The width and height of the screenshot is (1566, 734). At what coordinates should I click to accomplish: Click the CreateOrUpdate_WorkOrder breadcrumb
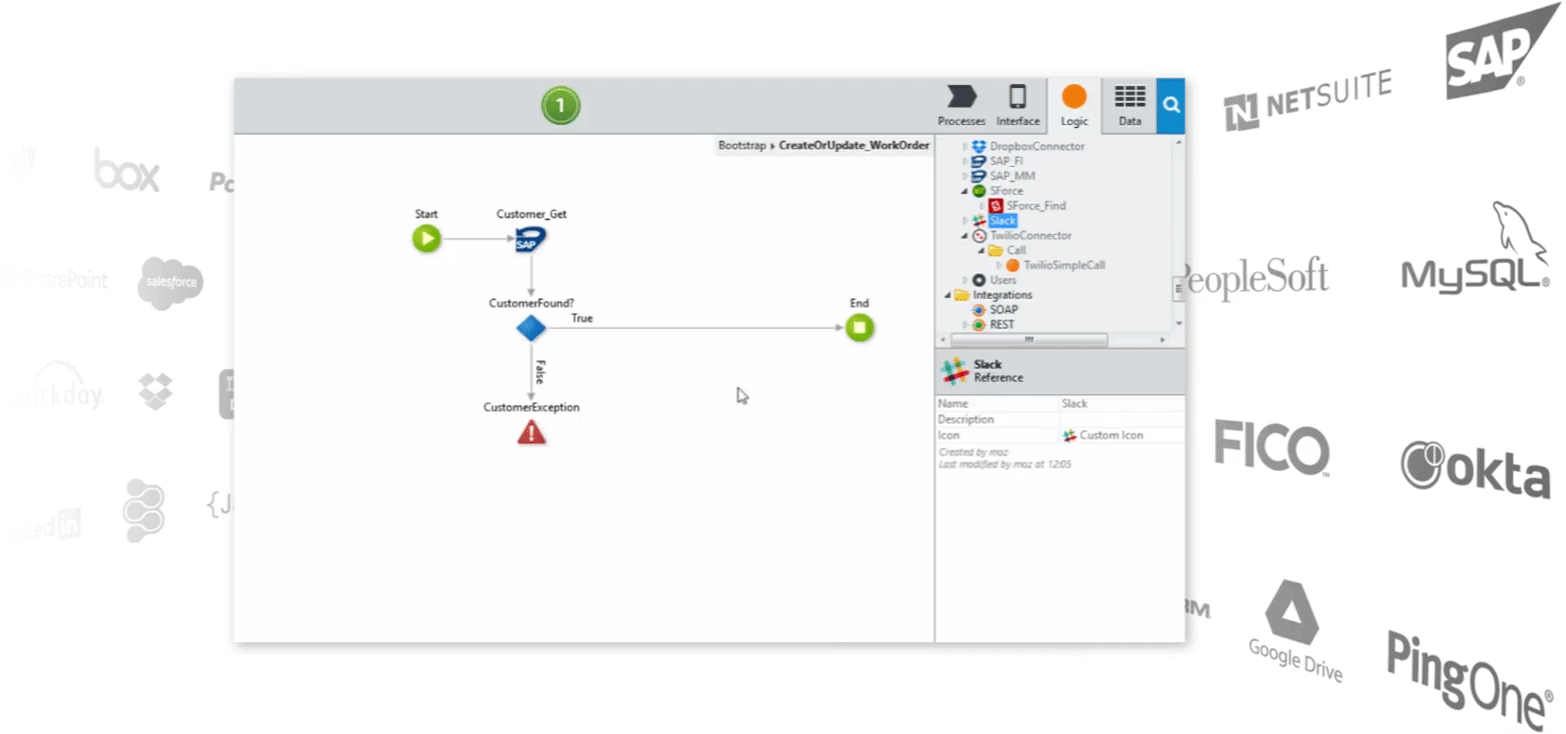(854, 146)
